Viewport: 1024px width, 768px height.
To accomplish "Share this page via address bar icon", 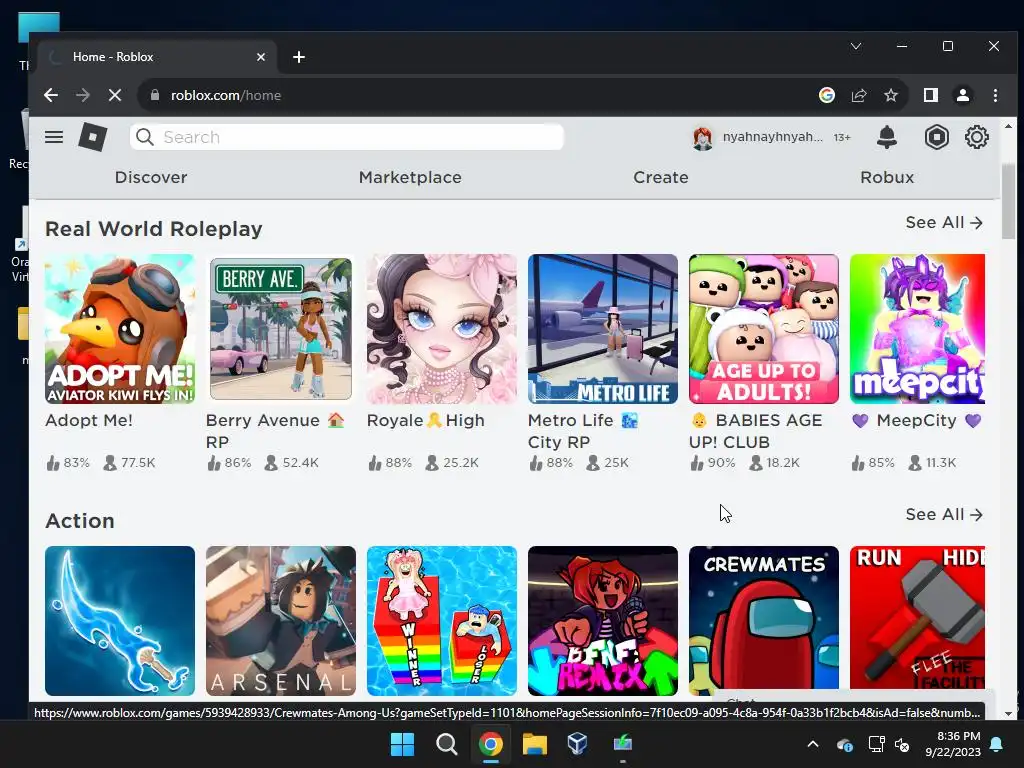I will click(859, 95).
